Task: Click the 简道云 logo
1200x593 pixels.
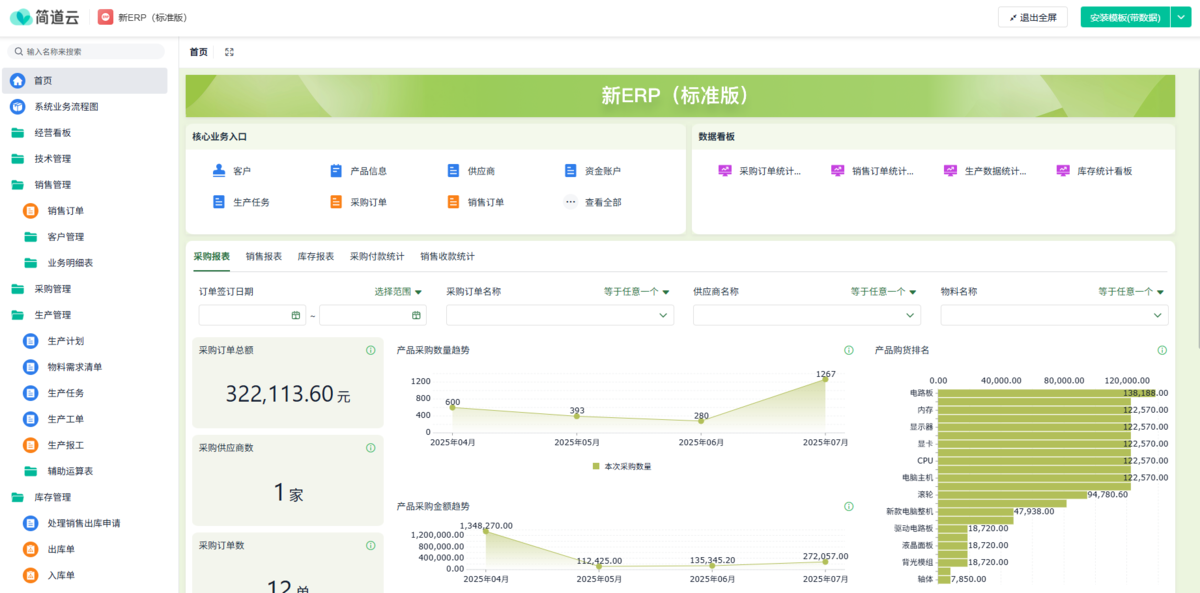Action: (x=44, y=17)
